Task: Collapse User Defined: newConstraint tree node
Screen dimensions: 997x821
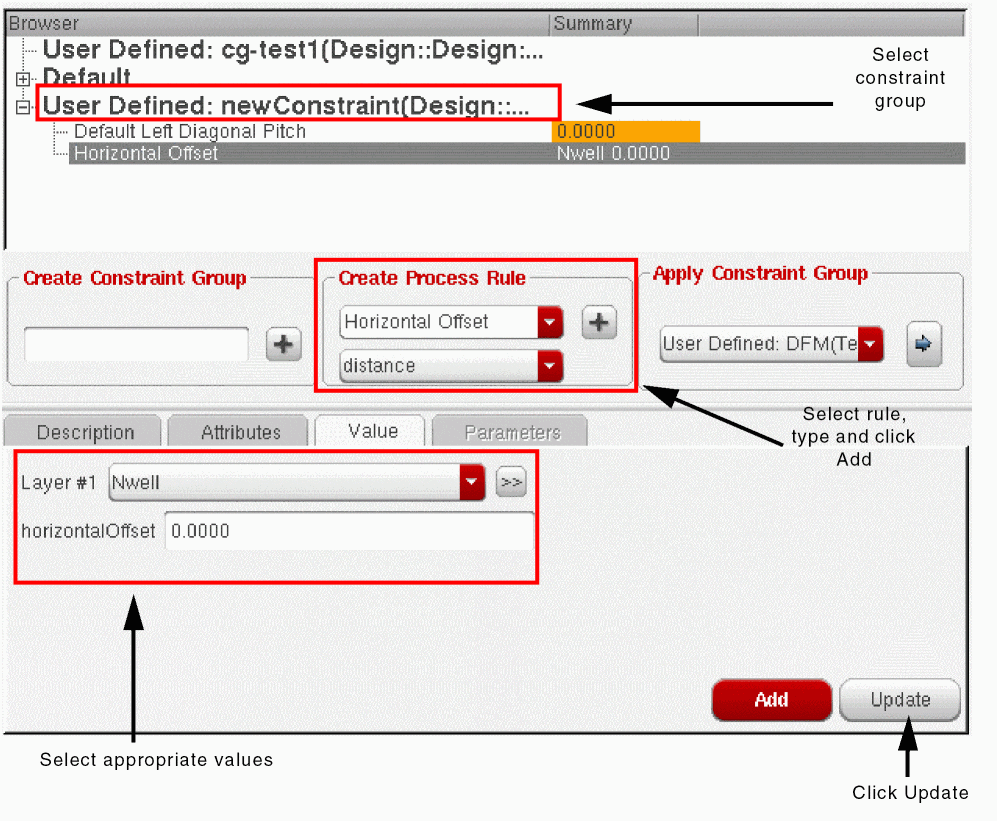Action: point(23,106)
